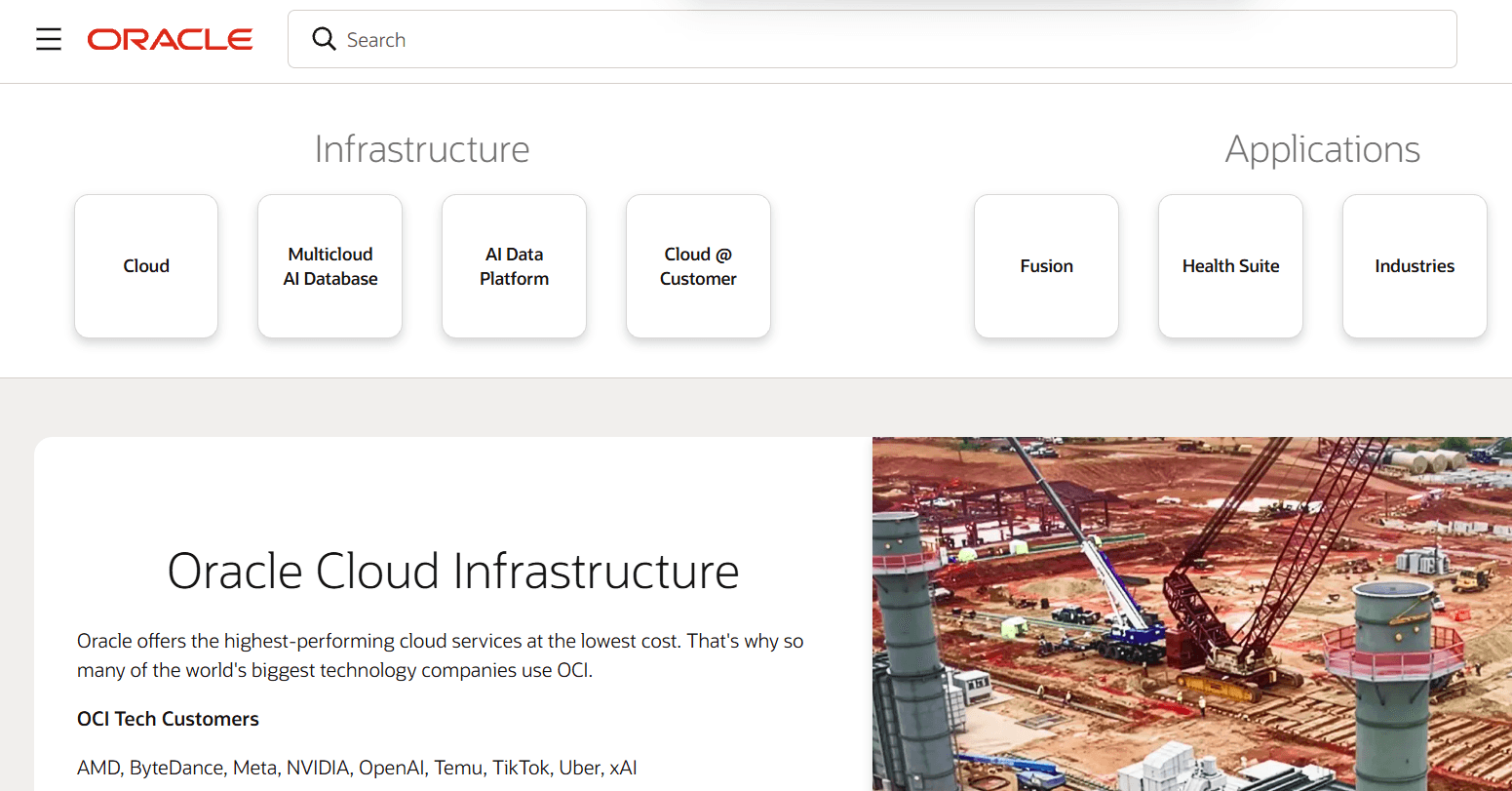This screenshot has width=1512, height=791.
Task: Open the Cloud @ Customer card
Action: 698,266
